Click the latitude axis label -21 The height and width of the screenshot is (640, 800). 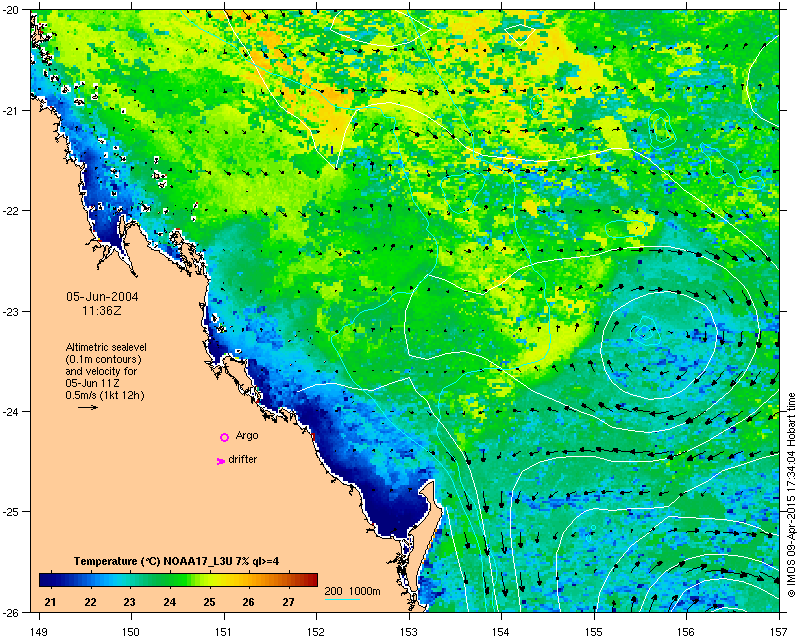pos(10,111)
